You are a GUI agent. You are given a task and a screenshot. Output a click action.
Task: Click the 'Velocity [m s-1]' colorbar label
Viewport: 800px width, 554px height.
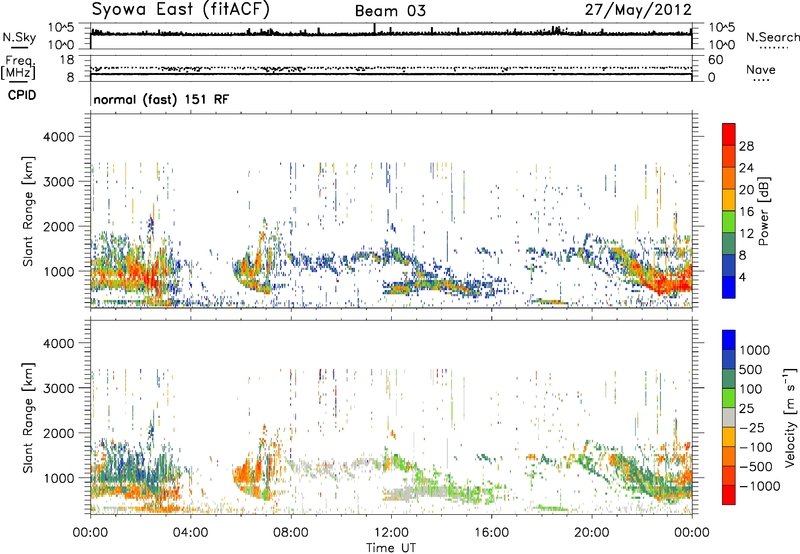(x=789, y=417)
